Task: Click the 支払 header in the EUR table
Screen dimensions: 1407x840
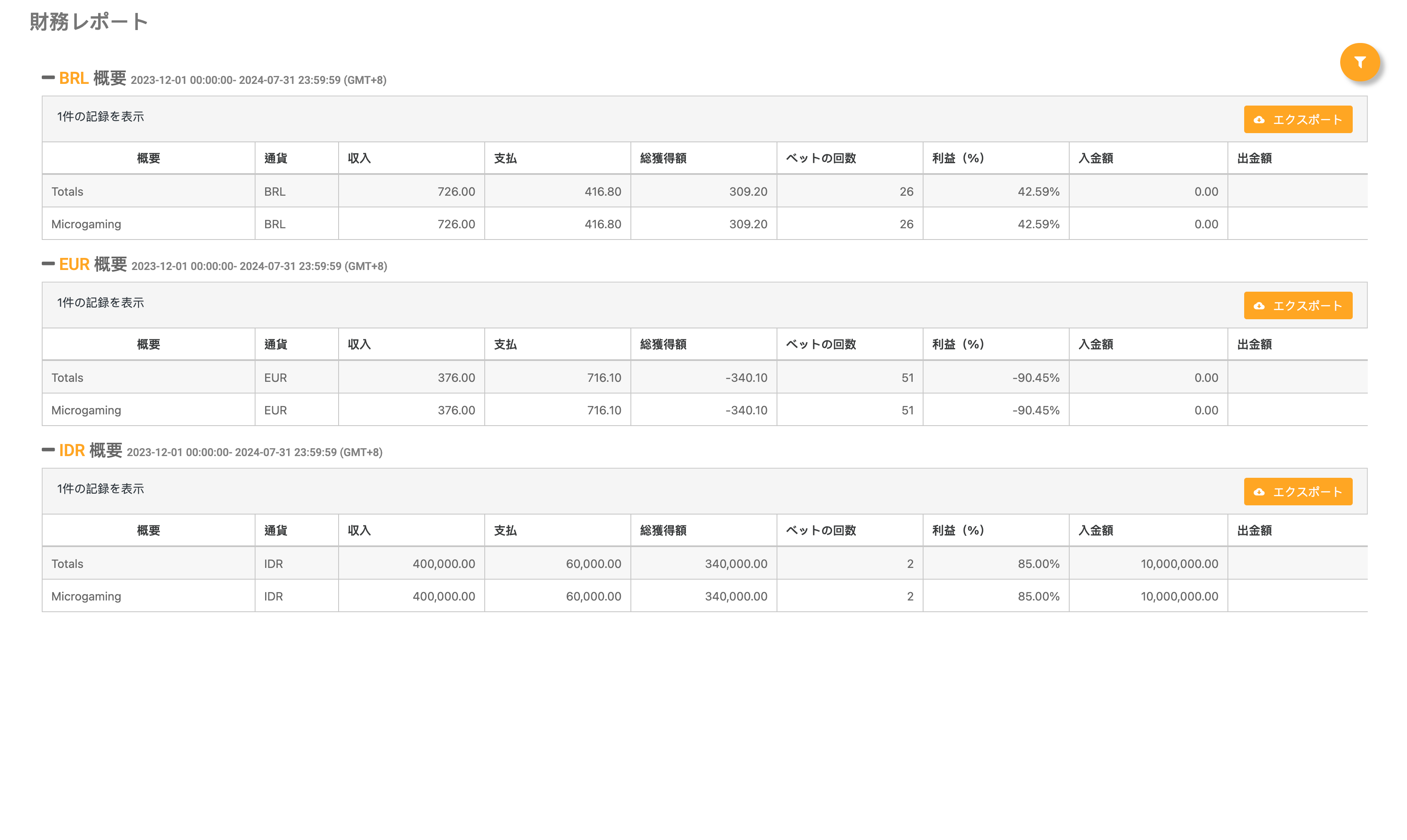Action: pos(505,345)
